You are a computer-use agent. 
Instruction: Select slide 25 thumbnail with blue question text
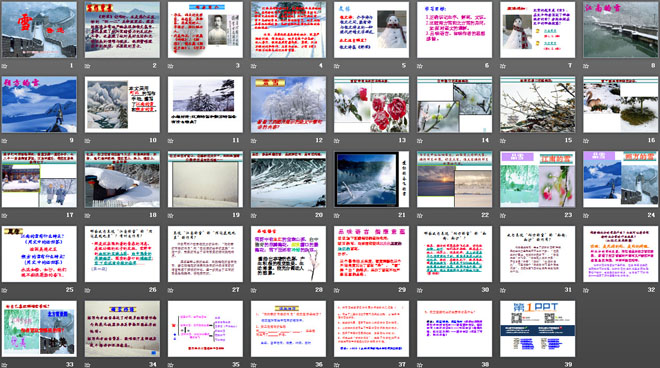click(39, 254)
